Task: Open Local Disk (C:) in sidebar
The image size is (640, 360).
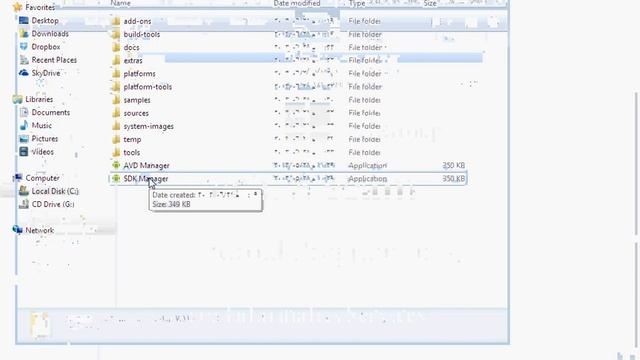Action: point(55,191)
